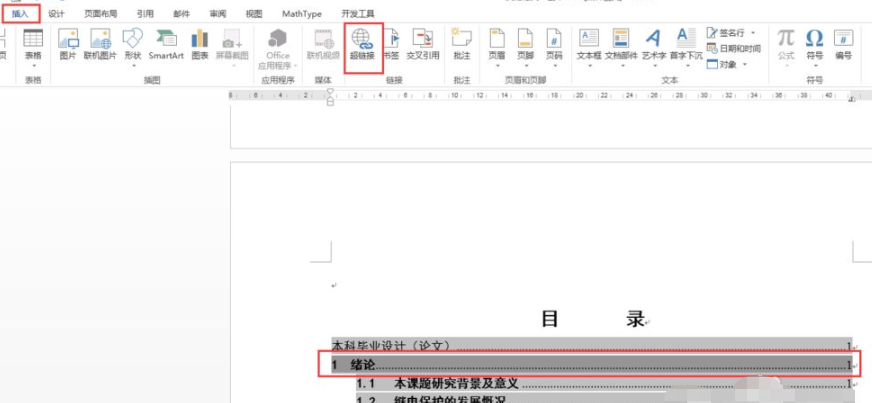Expand the dropdown arrow under 首字下沉
Image resolution: width=872 pixels, height=403 pixels.
[686, 66]
